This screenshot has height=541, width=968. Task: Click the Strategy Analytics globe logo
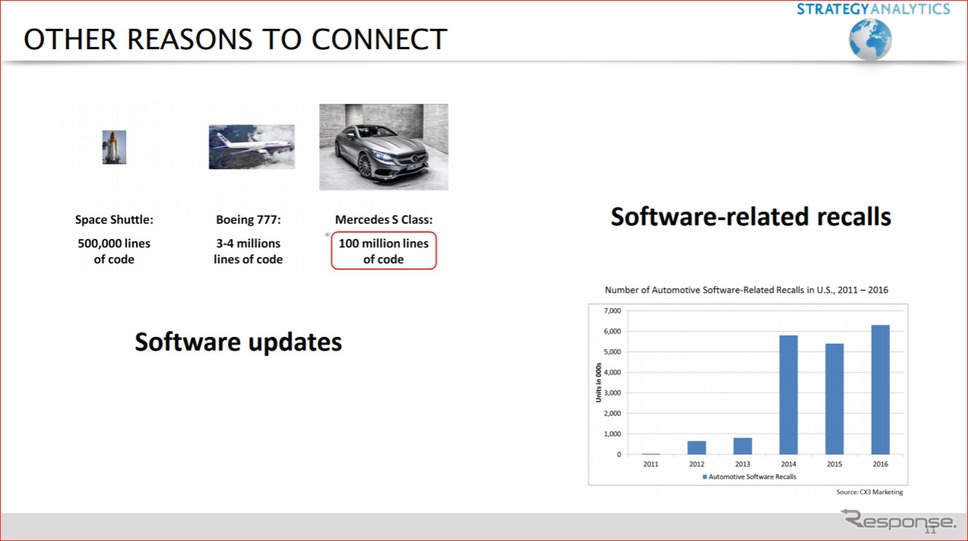click(x=870, y=39)
